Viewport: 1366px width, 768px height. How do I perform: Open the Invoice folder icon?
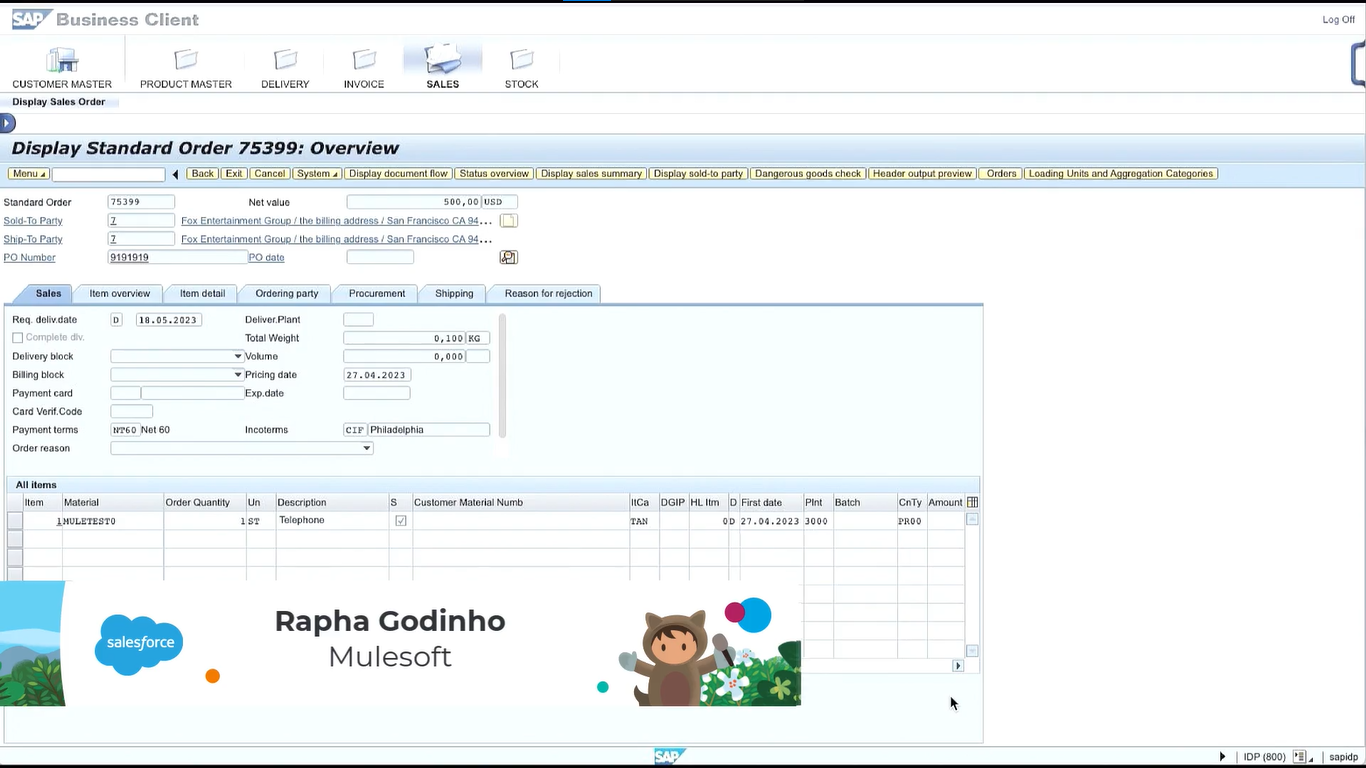point(364,60)
